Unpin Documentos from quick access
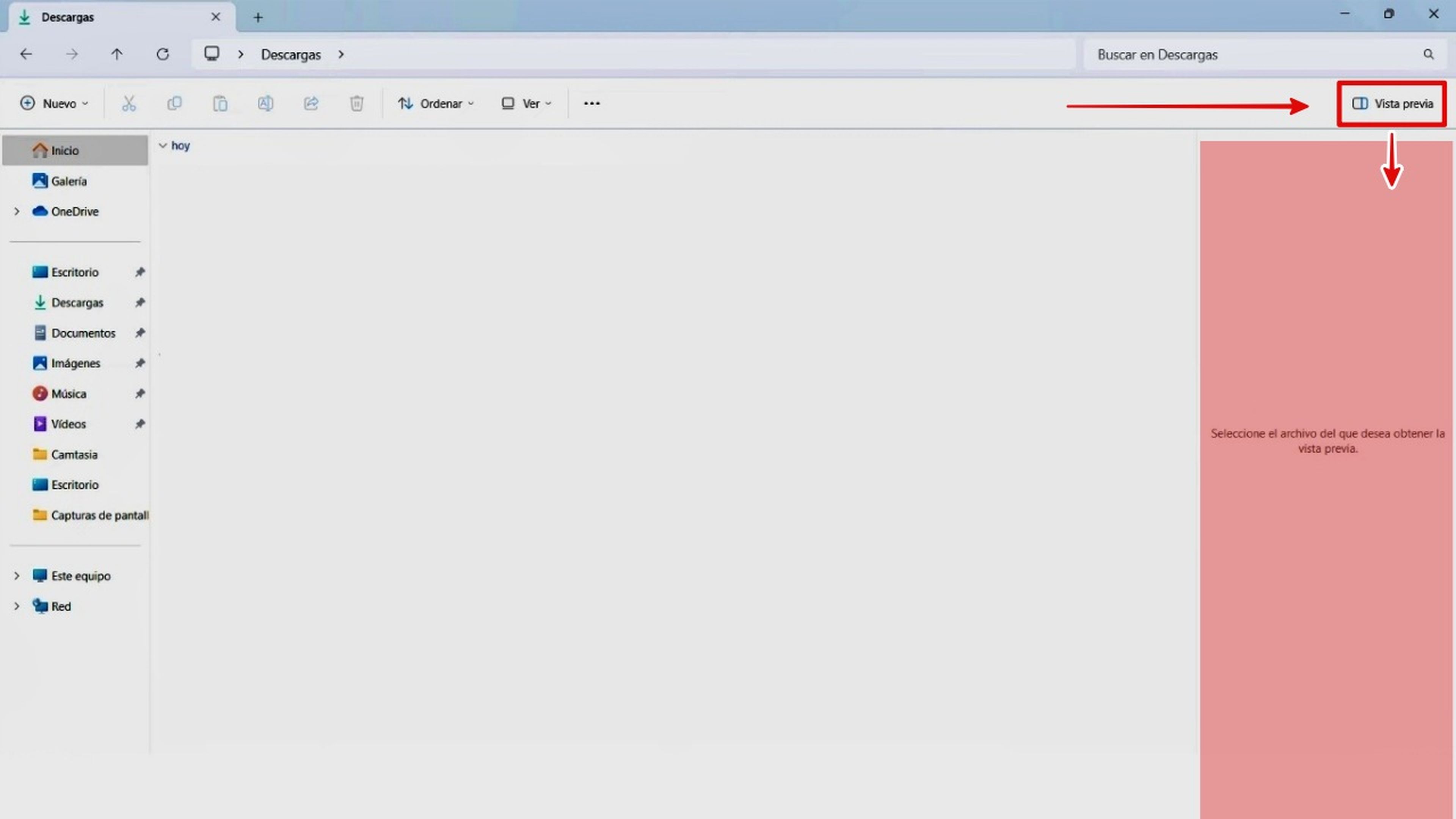Screen dimensions: 1456x819 (x=140, y=333)
